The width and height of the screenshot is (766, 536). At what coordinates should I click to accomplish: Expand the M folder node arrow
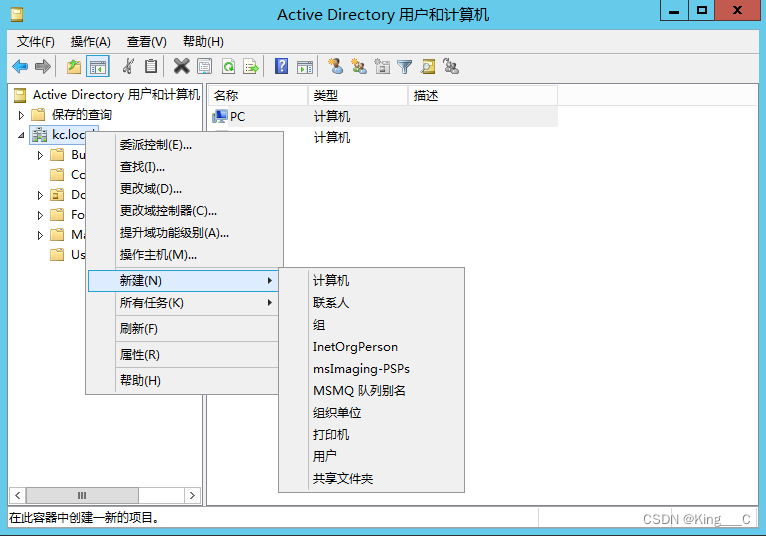(x=40, y=236)
